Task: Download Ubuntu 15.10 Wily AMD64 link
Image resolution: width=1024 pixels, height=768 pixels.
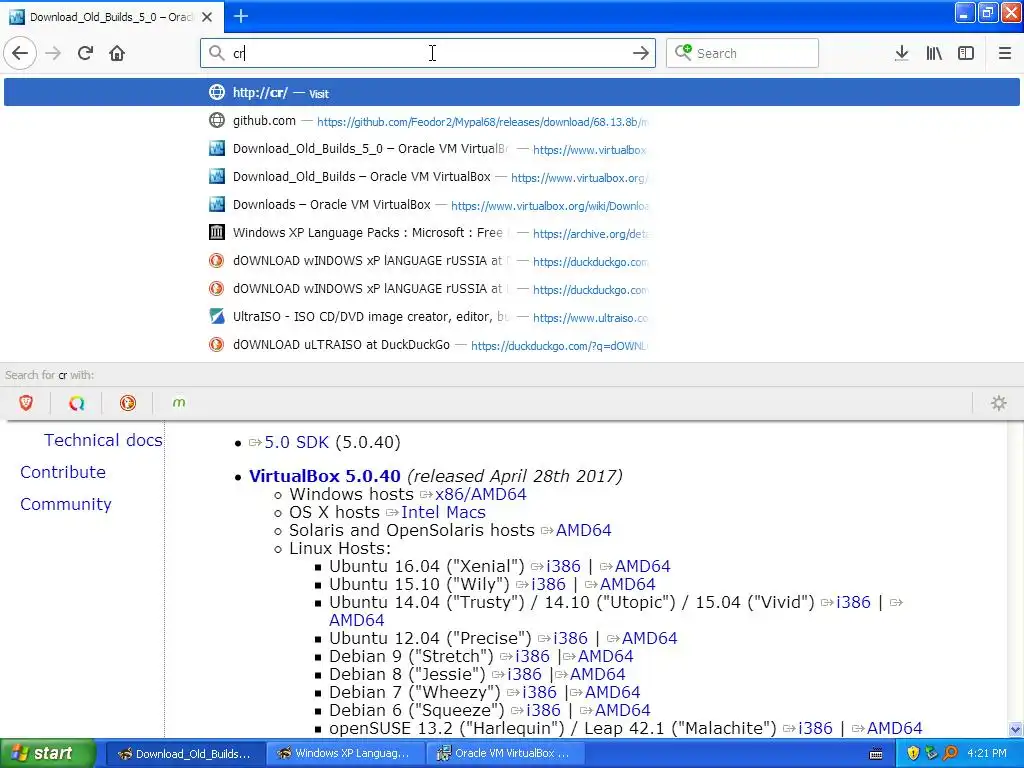Action: [x=628, y=584]
